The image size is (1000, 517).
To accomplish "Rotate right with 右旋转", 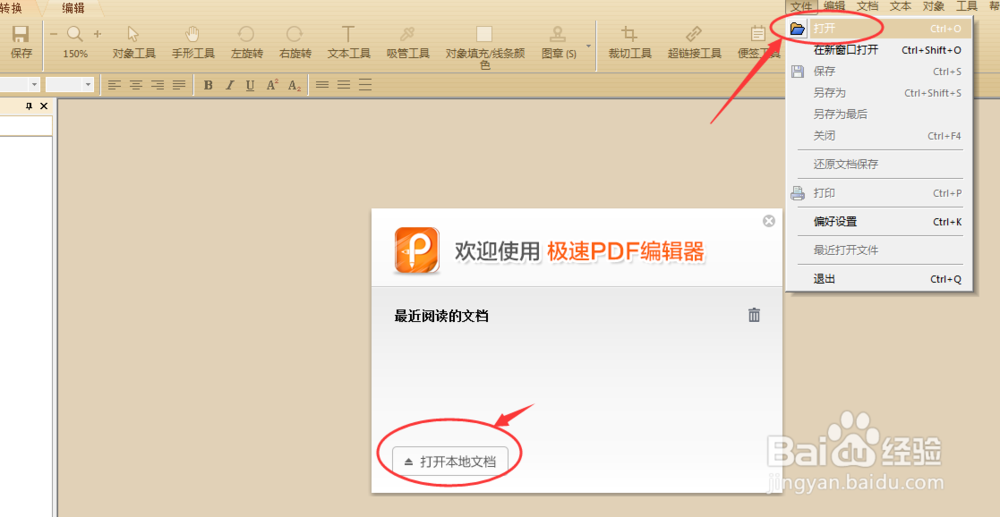I will coord(295,42).
